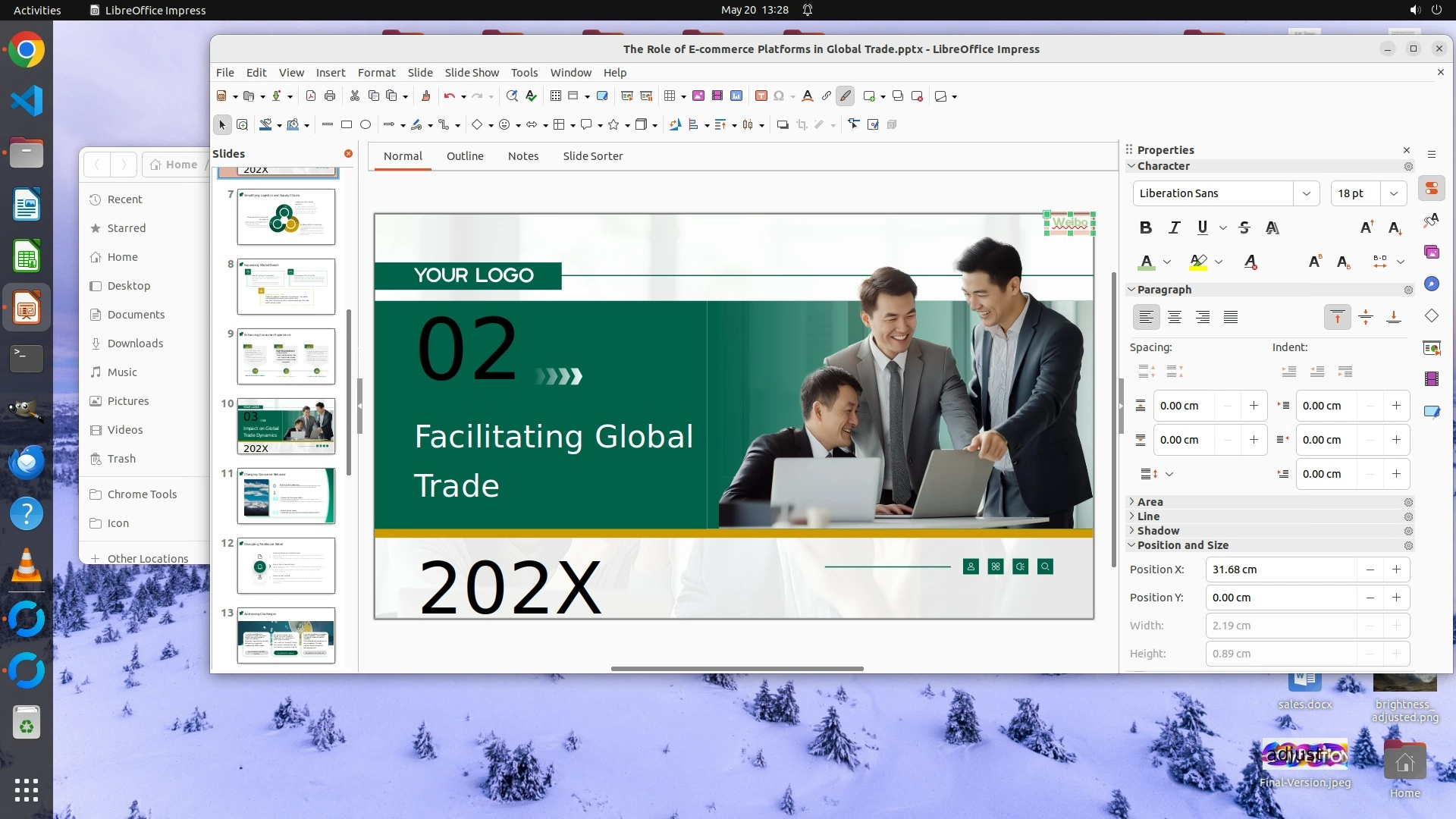Viewport: 1456px width, 819px height.
Task: Click the Print icon in toolbar
Action: coord(330,96)
